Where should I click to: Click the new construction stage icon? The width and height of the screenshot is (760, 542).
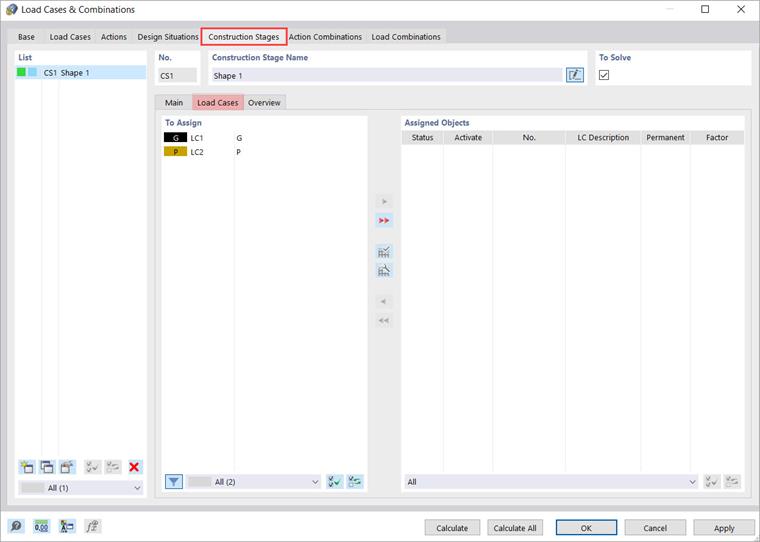click(27, 467)
